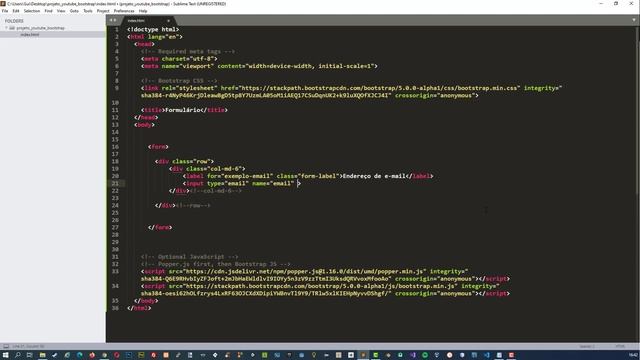Open Camtasia green C taskbar icon
Image resolution: width=640 pixels, height=360 pixels.
coord(375,355)
